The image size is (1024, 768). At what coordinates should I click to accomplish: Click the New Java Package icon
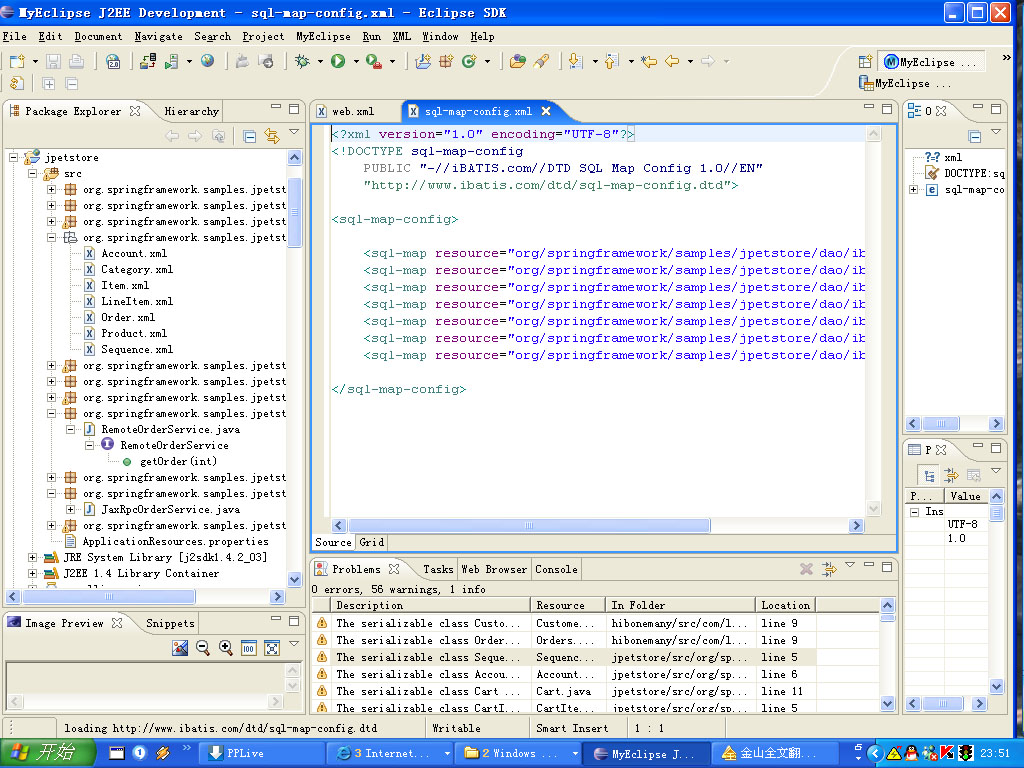click(447, 61)
